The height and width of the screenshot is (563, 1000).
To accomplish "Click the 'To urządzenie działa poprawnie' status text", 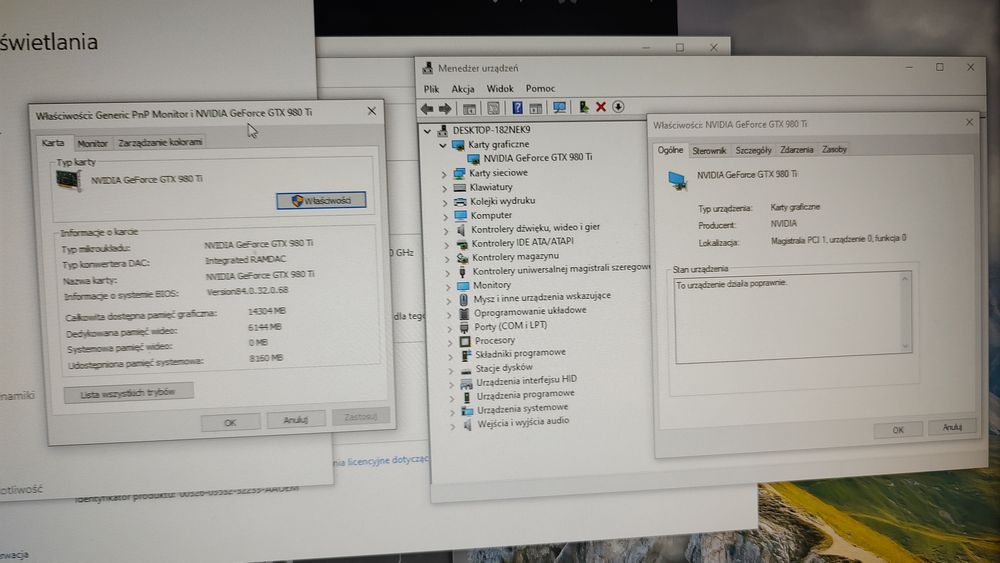I will coord(732,284).
